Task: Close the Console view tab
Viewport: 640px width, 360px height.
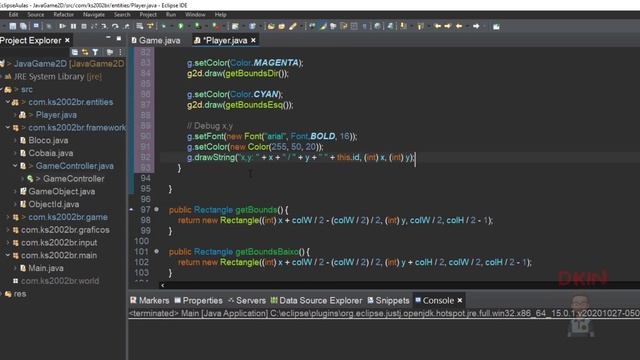Action: pyautogui.click(x=460, y=300)
